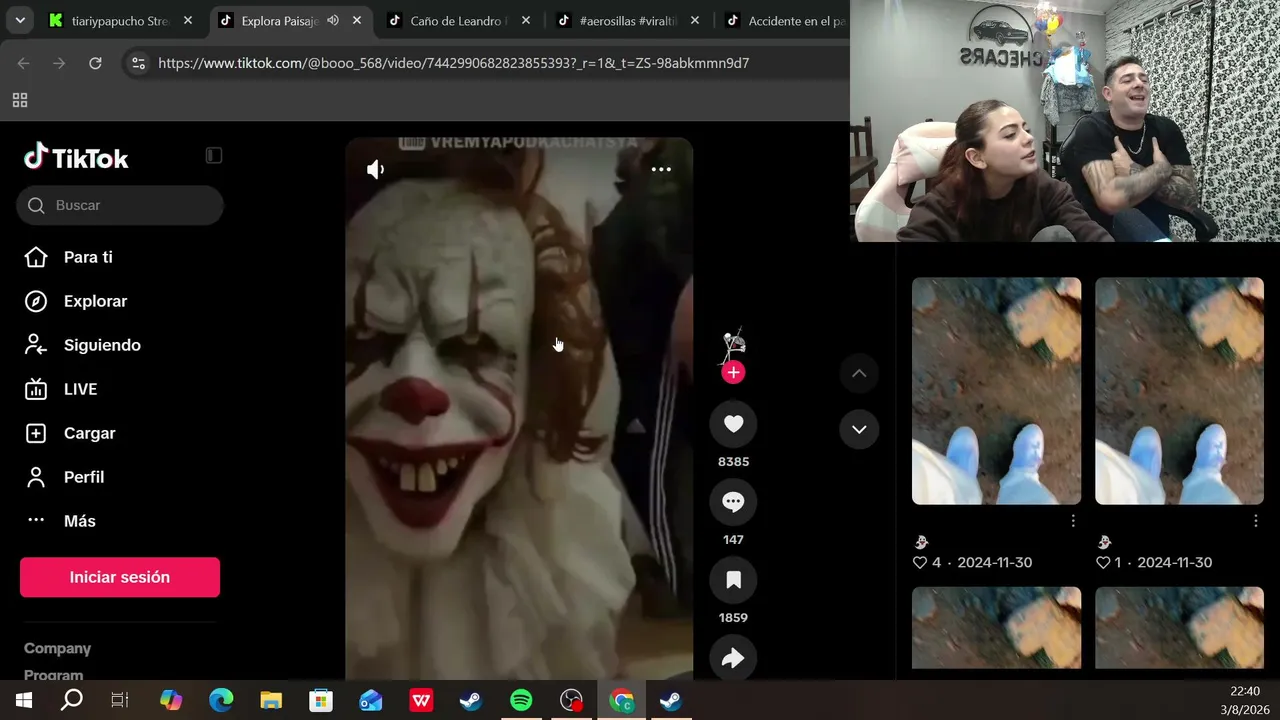Open the thumbnail video with 1 like
Screen dimensions: 1280x720
click(1179, 391)
